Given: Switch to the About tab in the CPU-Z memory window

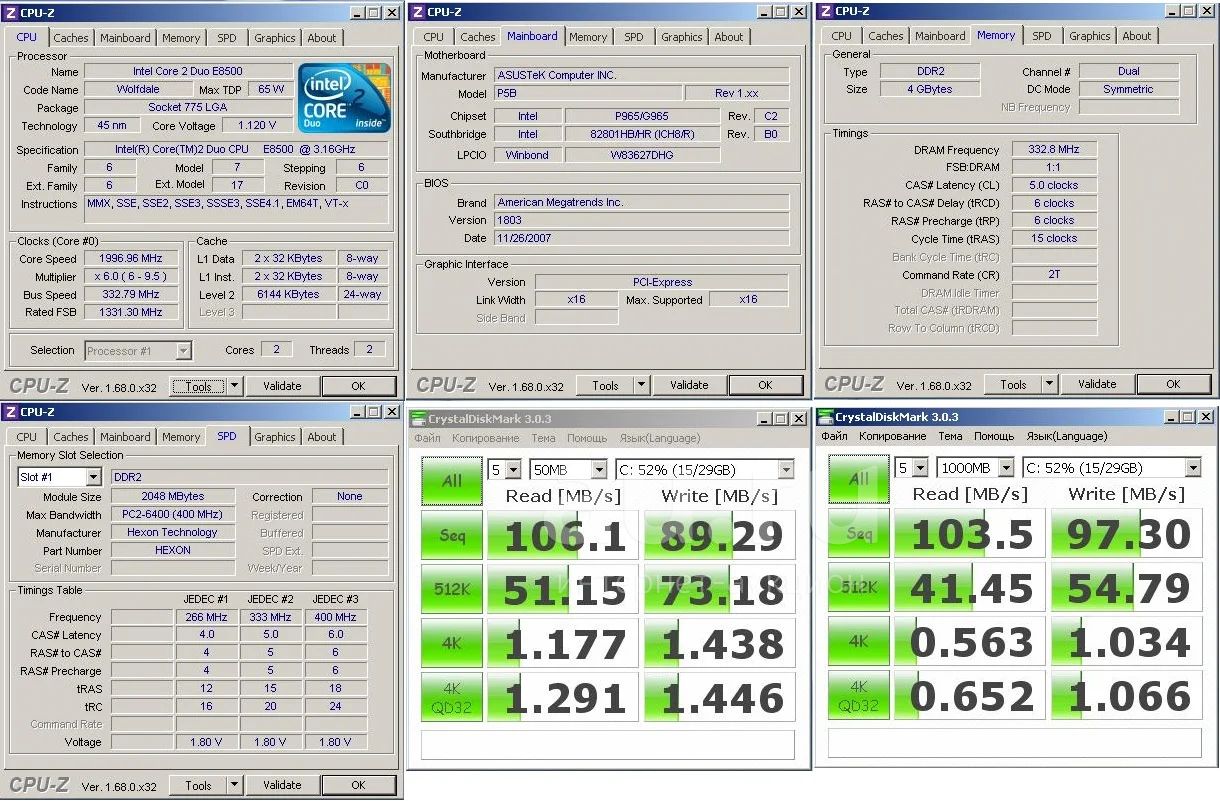Looking at the screenshot, I should 1136,36.
